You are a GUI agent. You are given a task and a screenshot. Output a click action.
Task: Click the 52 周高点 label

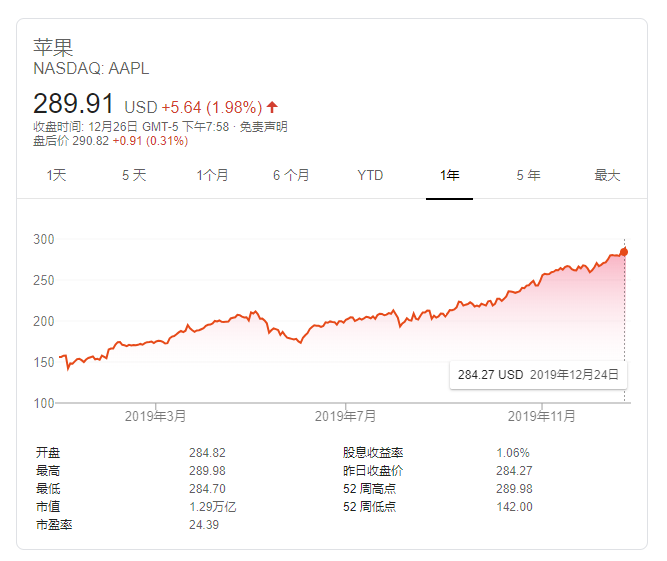tap(370, 489)
